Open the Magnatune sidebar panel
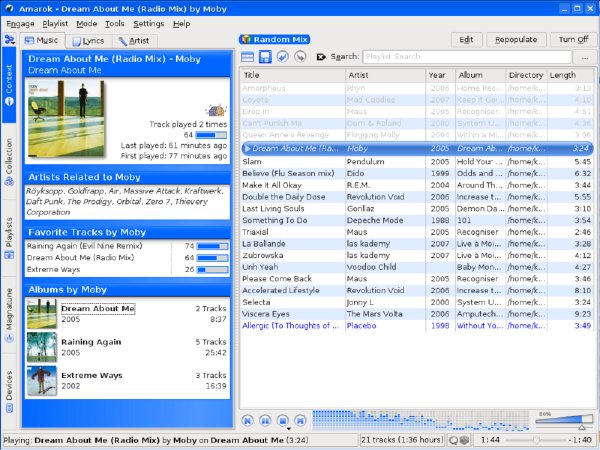The image size is (600, 450). 9,315
